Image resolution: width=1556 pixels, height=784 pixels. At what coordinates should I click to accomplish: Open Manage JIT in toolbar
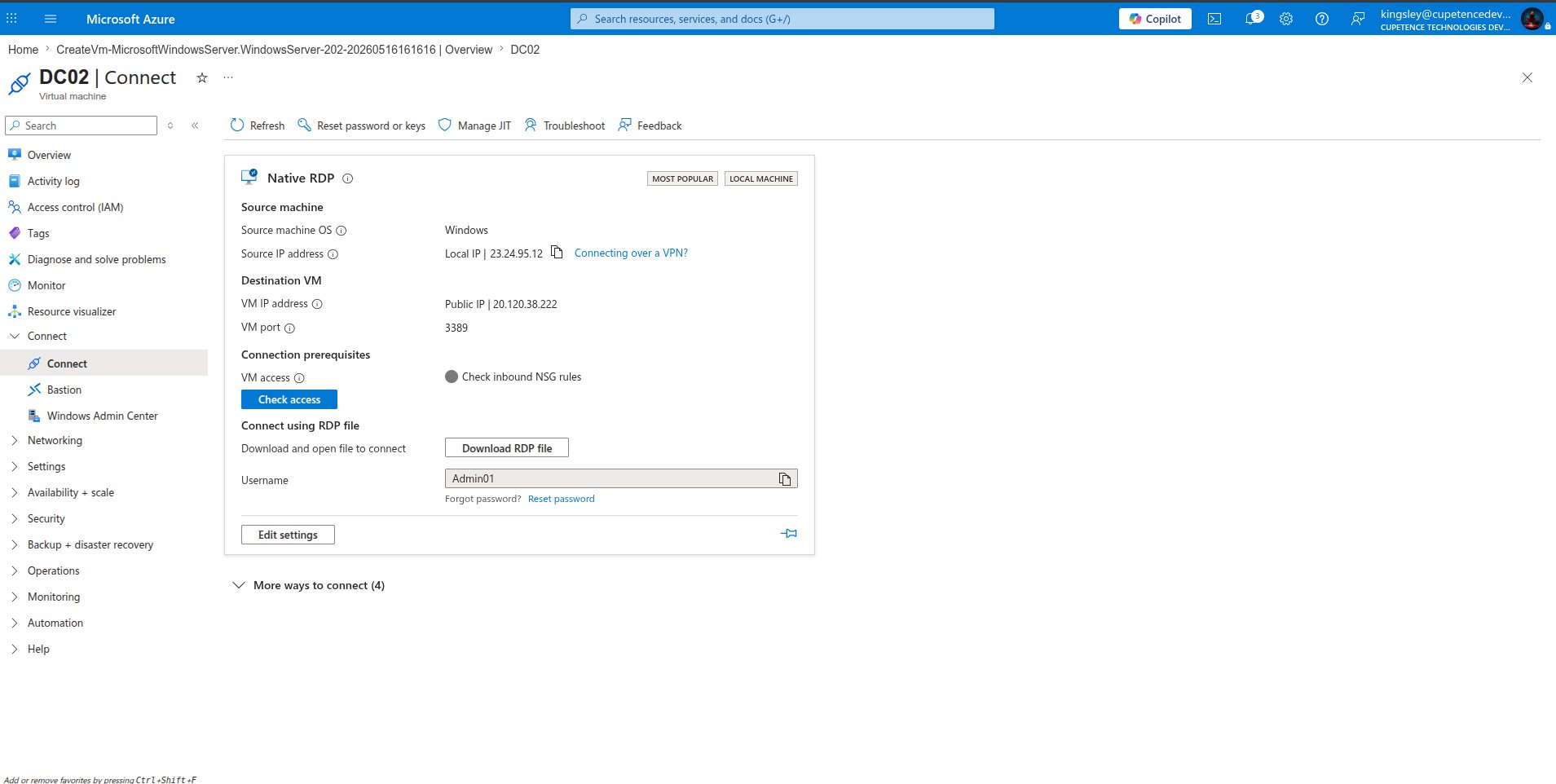coord(475,126)
